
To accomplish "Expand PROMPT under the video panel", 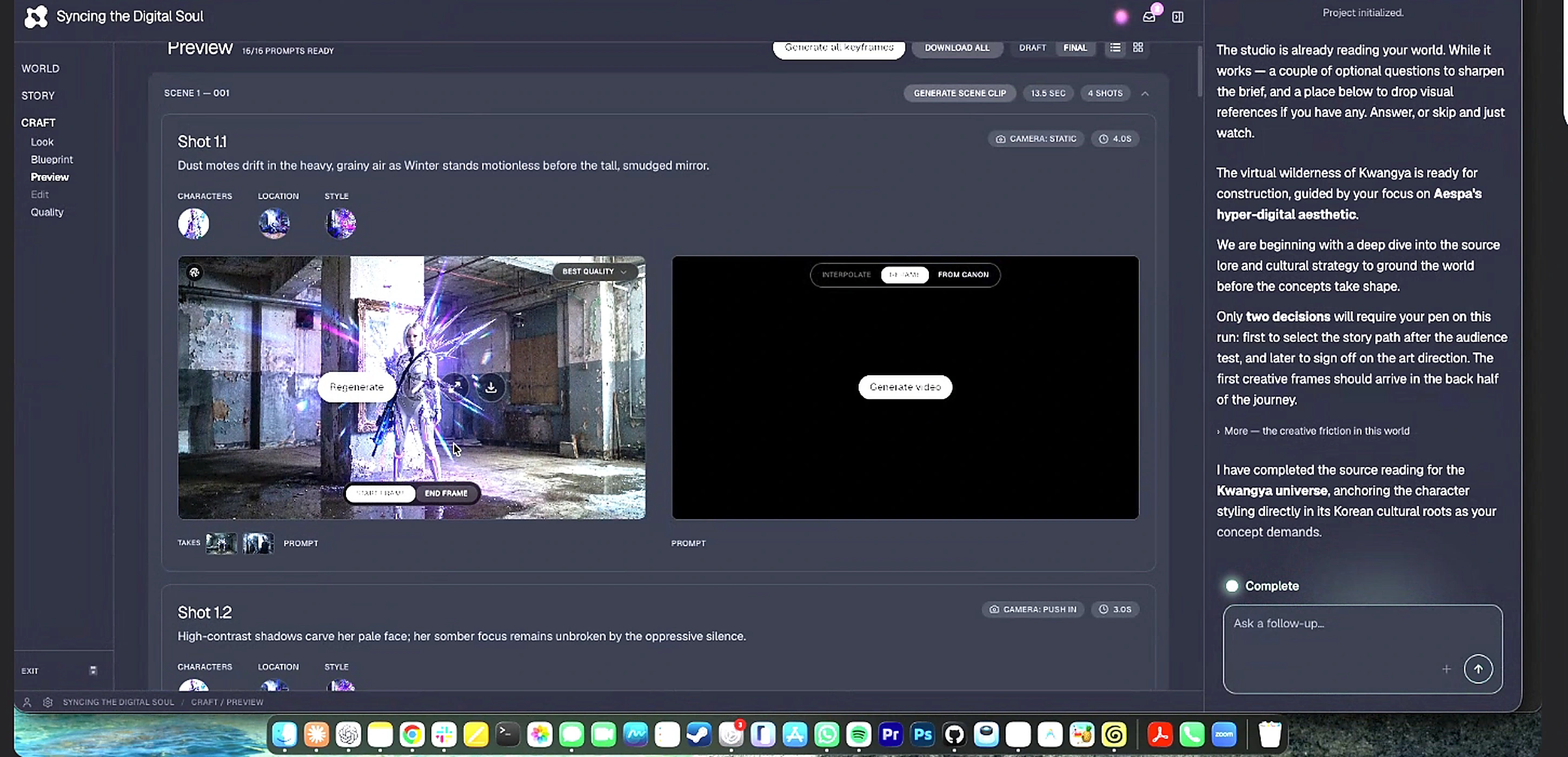I will [x=688, y=543].
